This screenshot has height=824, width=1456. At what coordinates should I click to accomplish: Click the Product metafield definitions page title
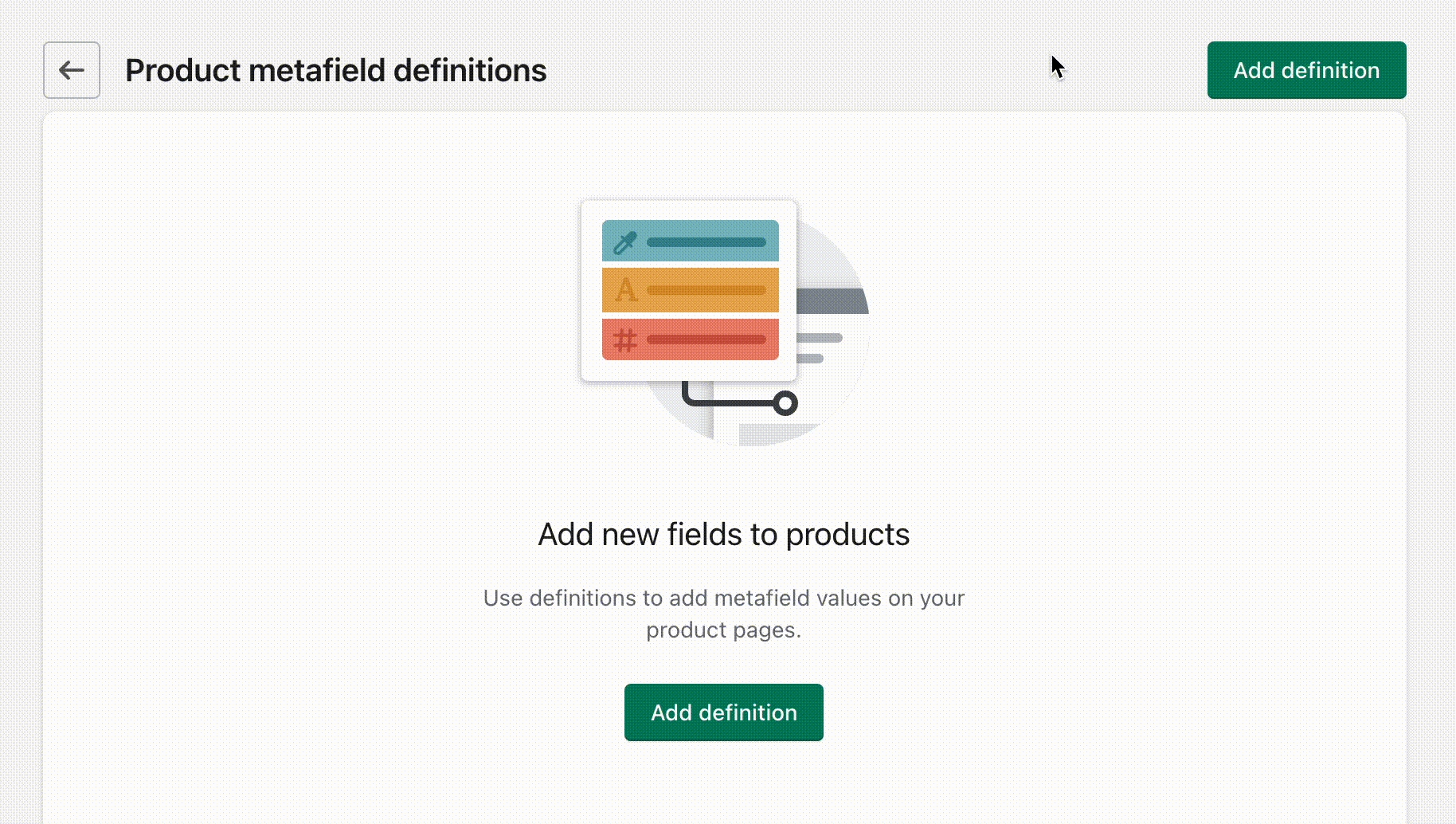[x=335, y=70]
